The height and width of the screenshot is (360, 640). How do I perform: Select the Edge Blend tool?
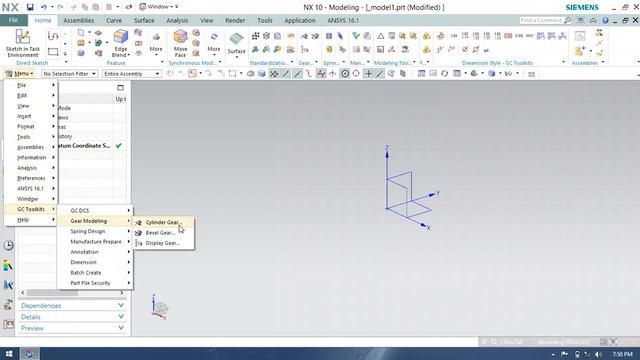click(120, 43)
